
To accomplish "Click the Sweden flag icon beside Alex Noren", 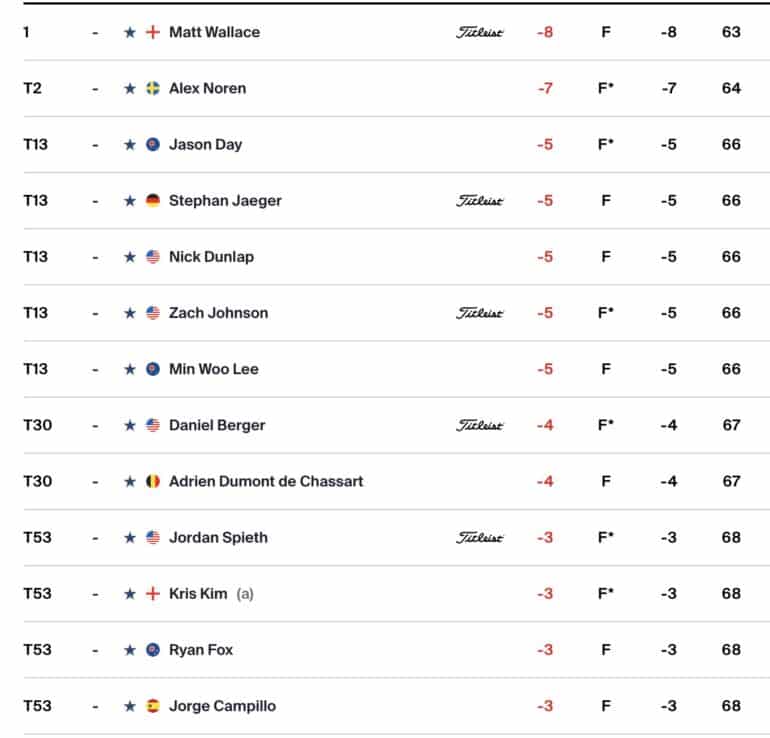I will [x=153, y=88].
